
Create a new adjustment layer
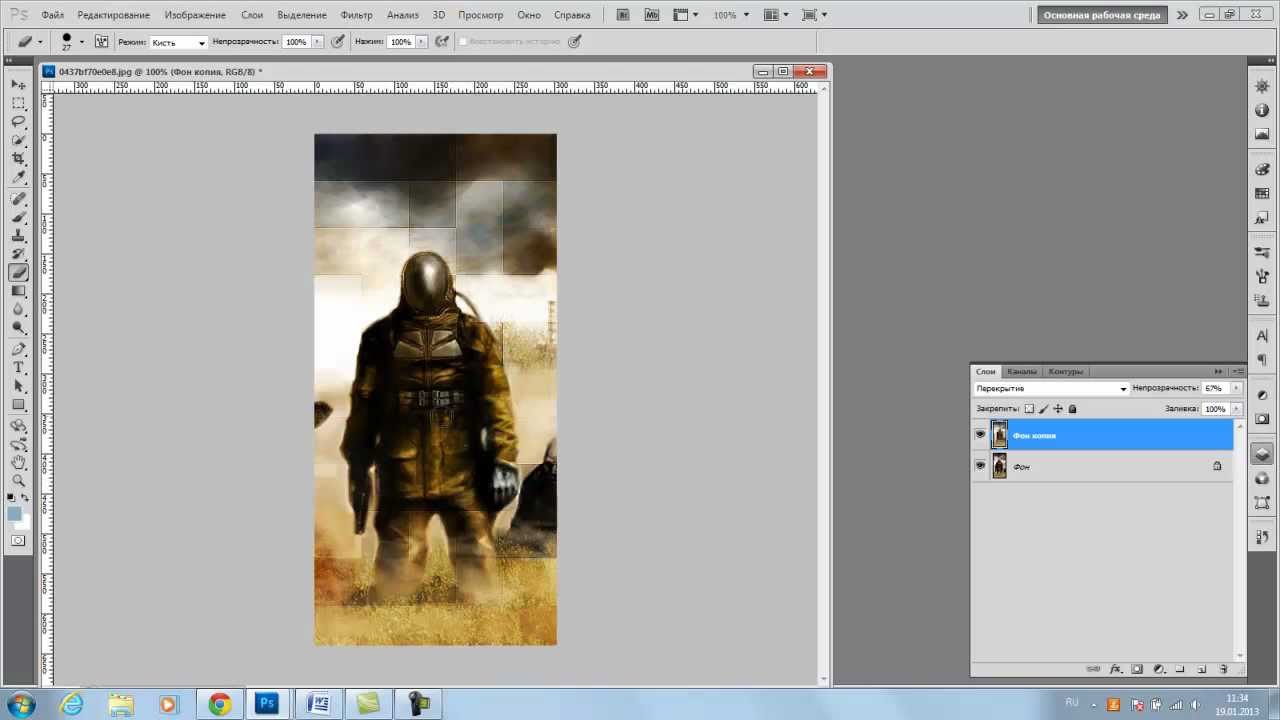1159,669
